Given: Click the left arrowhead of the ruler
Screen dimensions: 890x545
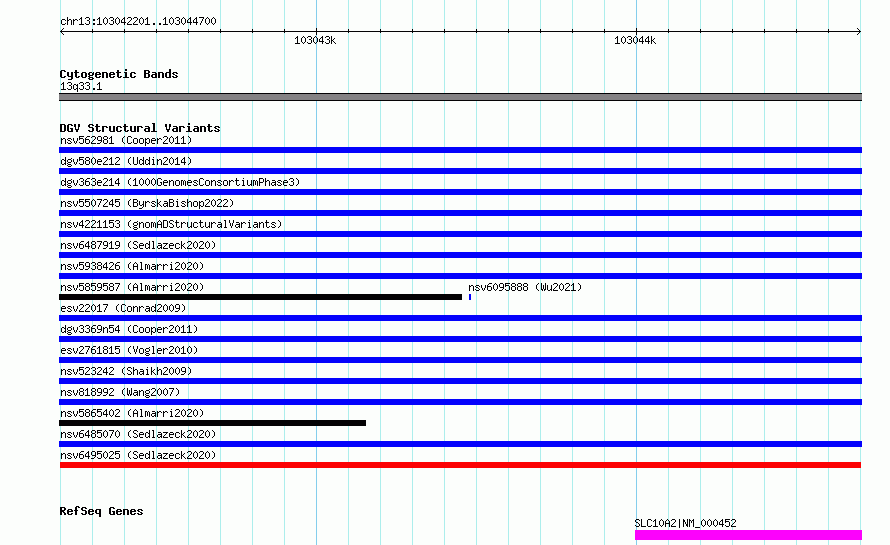Looking at the screenshot, I should (62, 31).
